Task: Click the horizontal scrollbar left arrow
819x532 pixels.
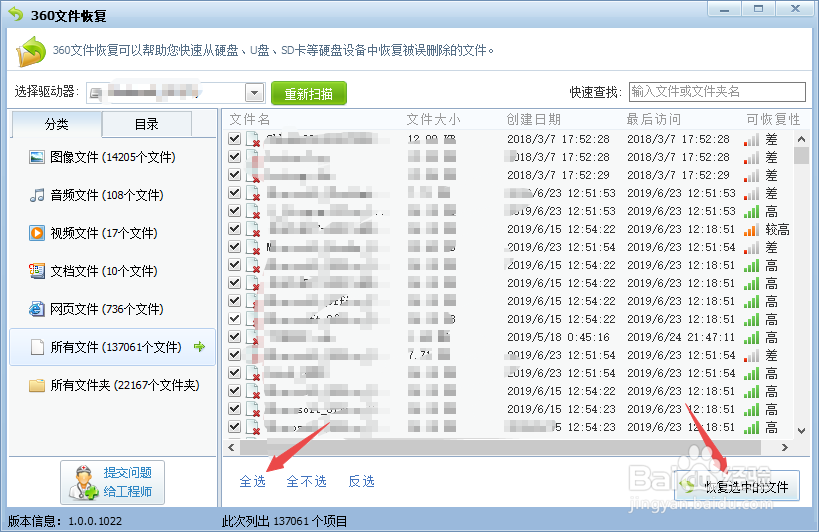Action: (x=231, y=447)
